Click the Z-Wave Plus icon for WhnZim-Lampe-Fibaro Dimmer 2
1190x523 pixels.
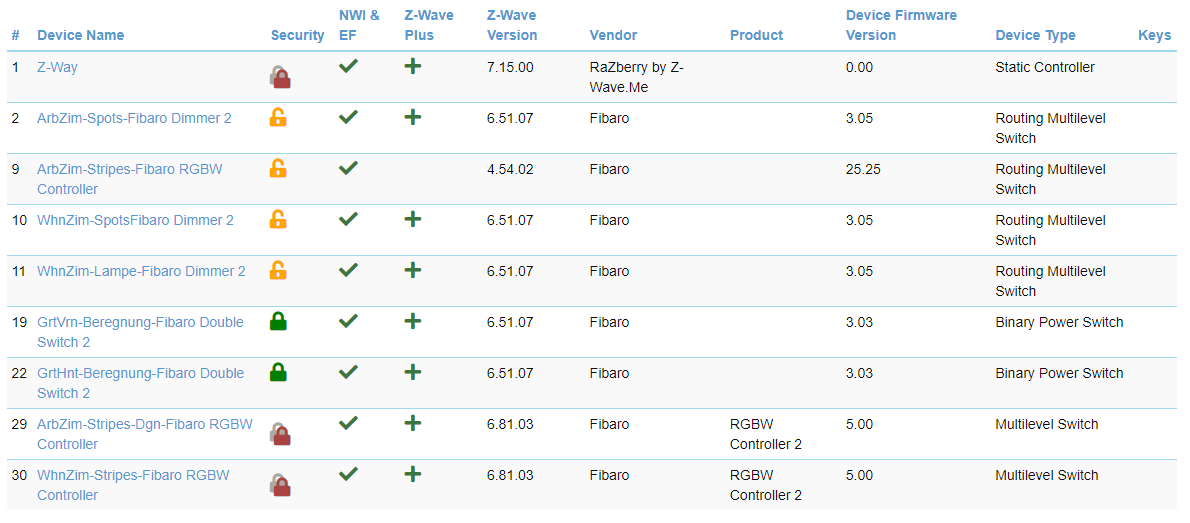point(413,270)
